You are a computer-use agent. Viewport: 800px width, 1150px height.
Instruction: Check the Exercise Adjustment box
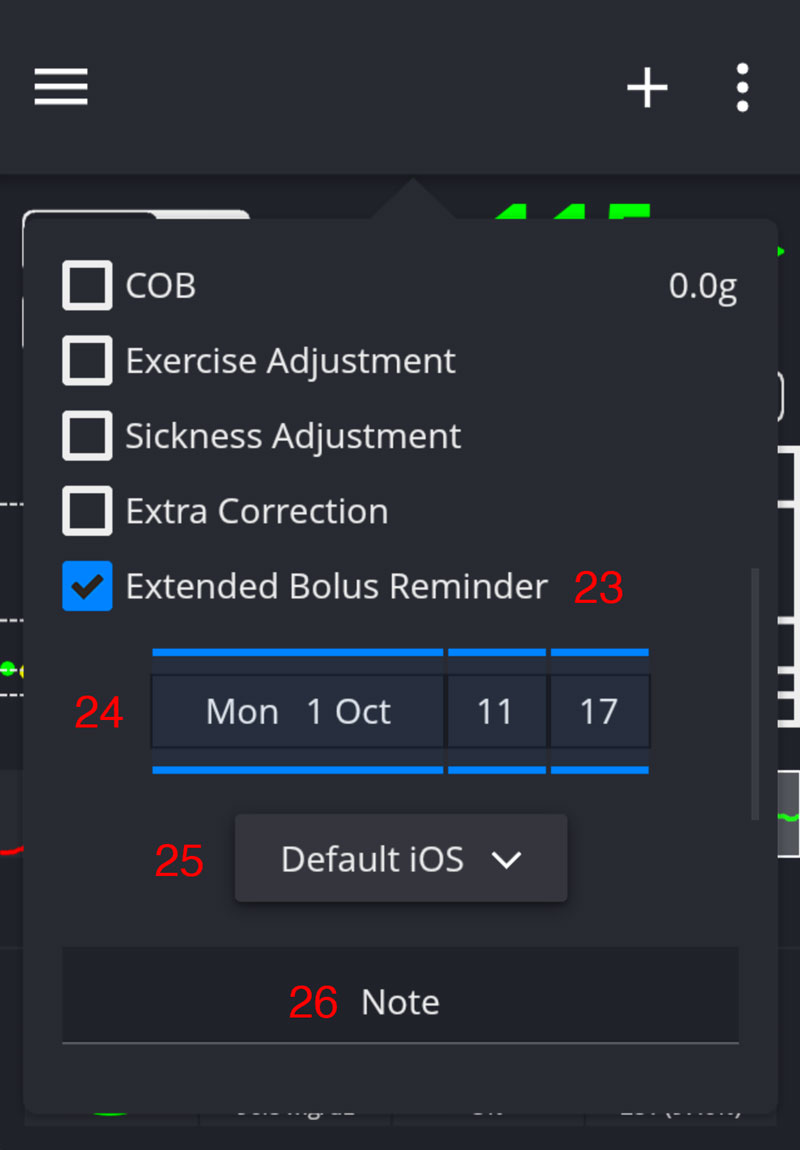87,361
